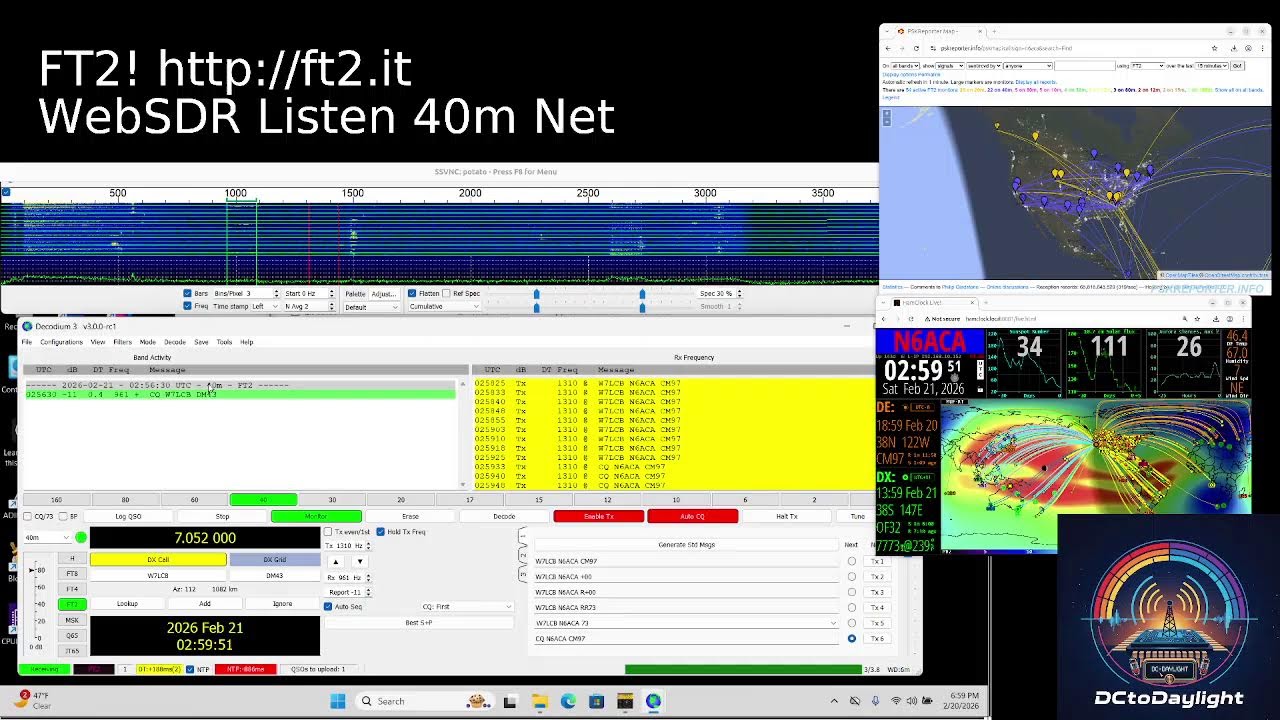Screen dimensions: 1280x720
Task: Open the File menu in Decodium
Action: pos(27,342)
